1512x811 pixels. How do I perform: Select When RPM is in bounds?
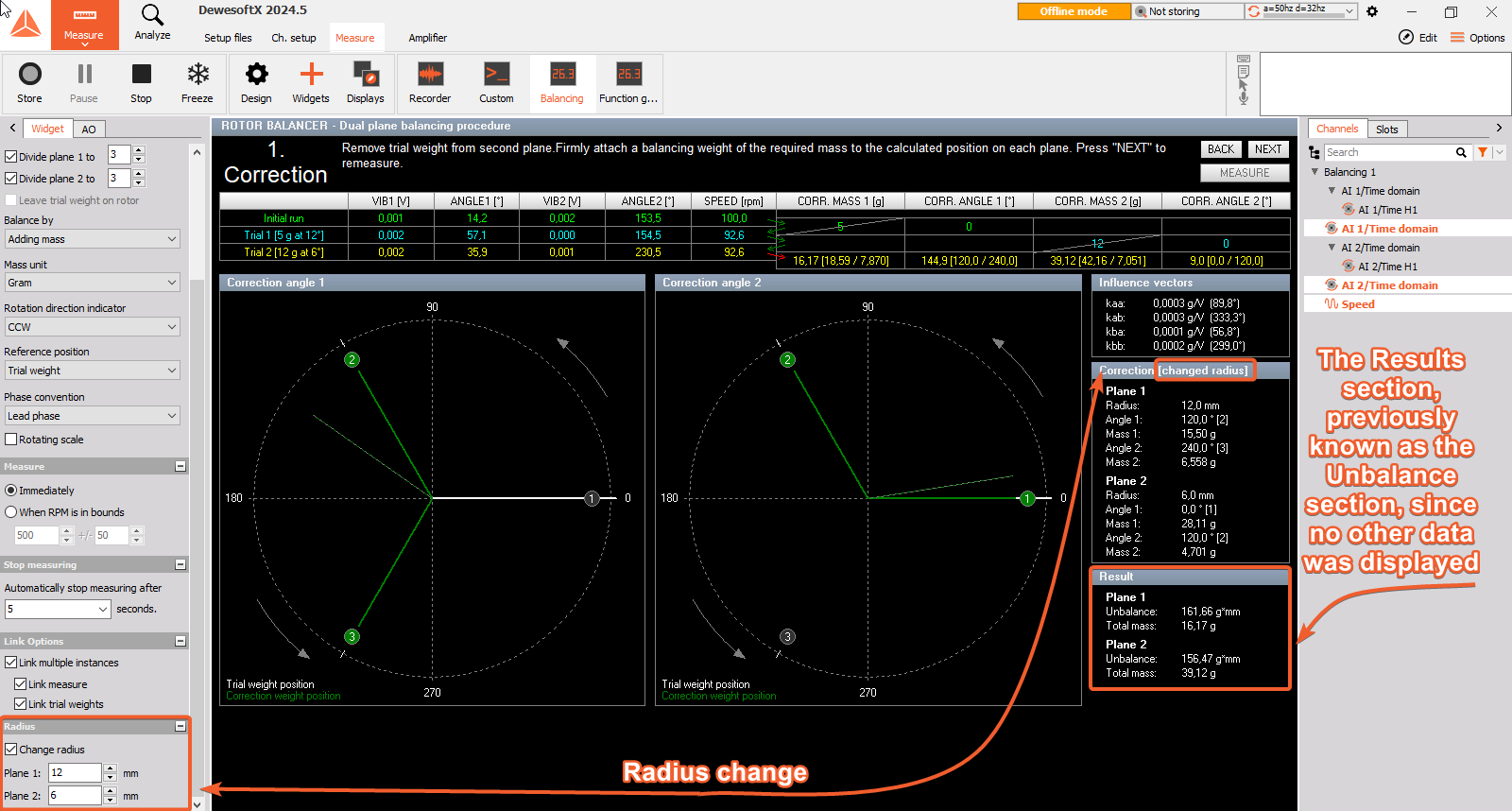coord(11,512)
